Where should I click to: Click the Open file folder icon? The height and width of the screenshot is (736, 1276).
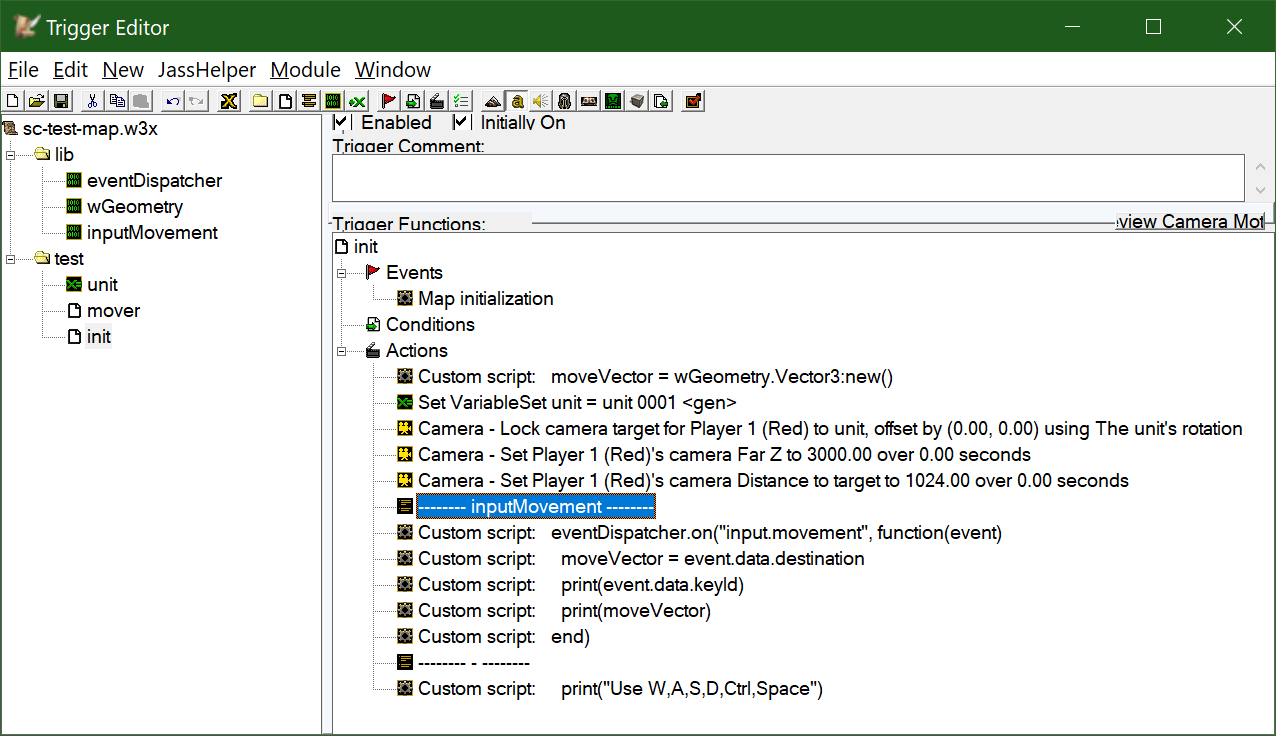tap(37, 101)
